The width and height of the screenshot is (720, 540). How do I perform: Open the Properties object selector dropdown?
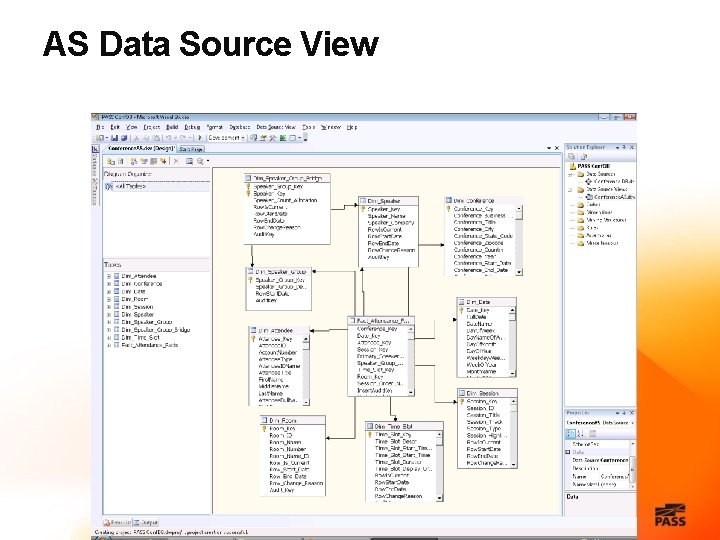tap(633, 422)
